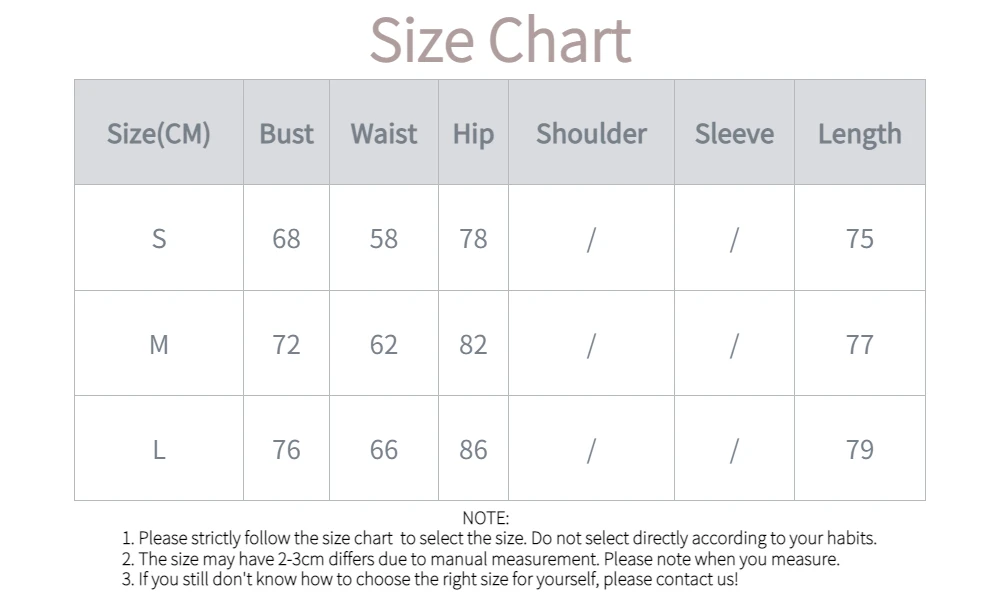Image resolution: width=1000 pixels, height=600 pixels.
Task: Select the Hip column header
Action: tap(473, 134)
